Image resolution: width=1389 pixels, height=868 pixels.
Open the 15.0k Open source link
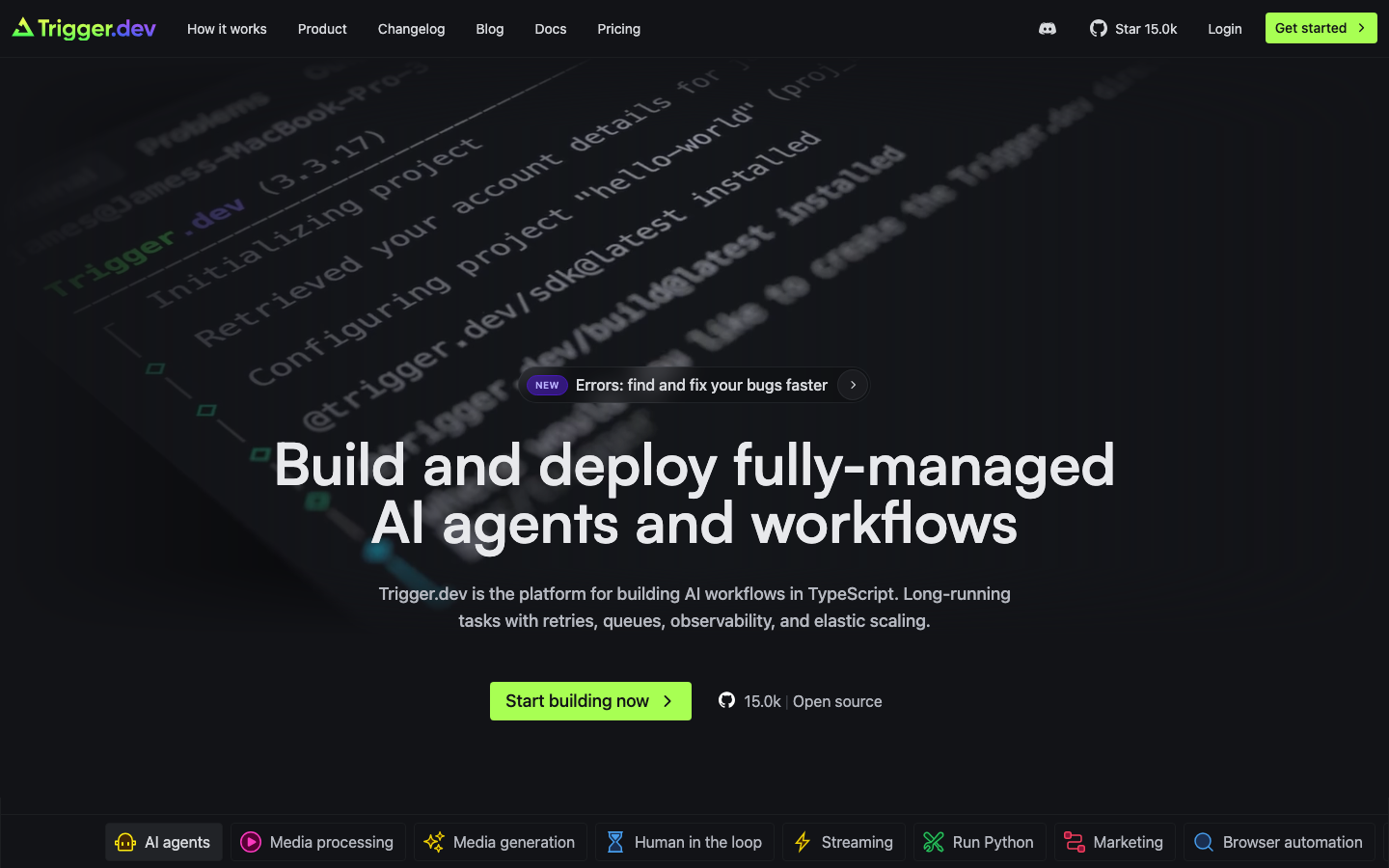801,701
